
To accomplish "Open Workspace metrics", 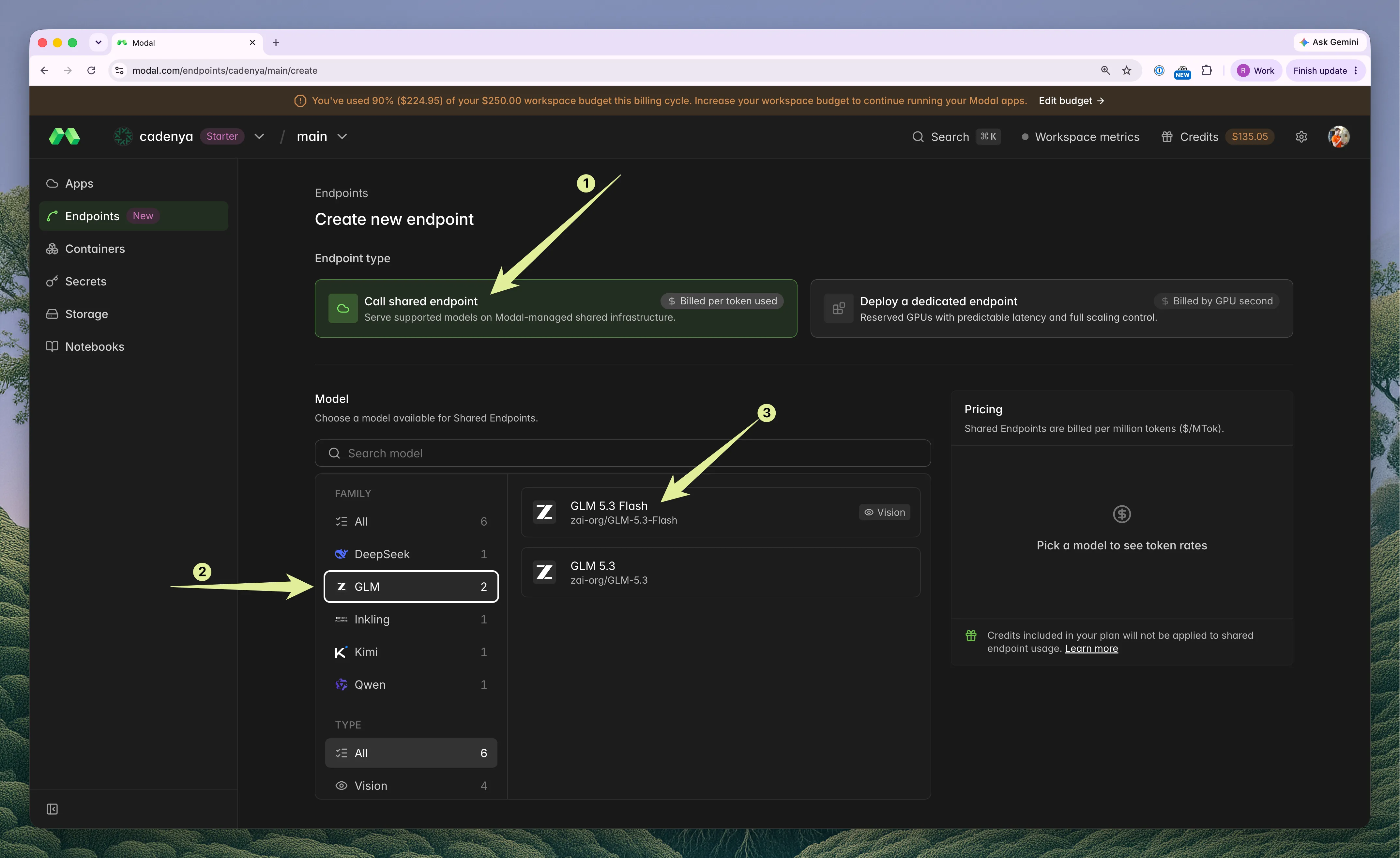I will tap(1080, 136).
